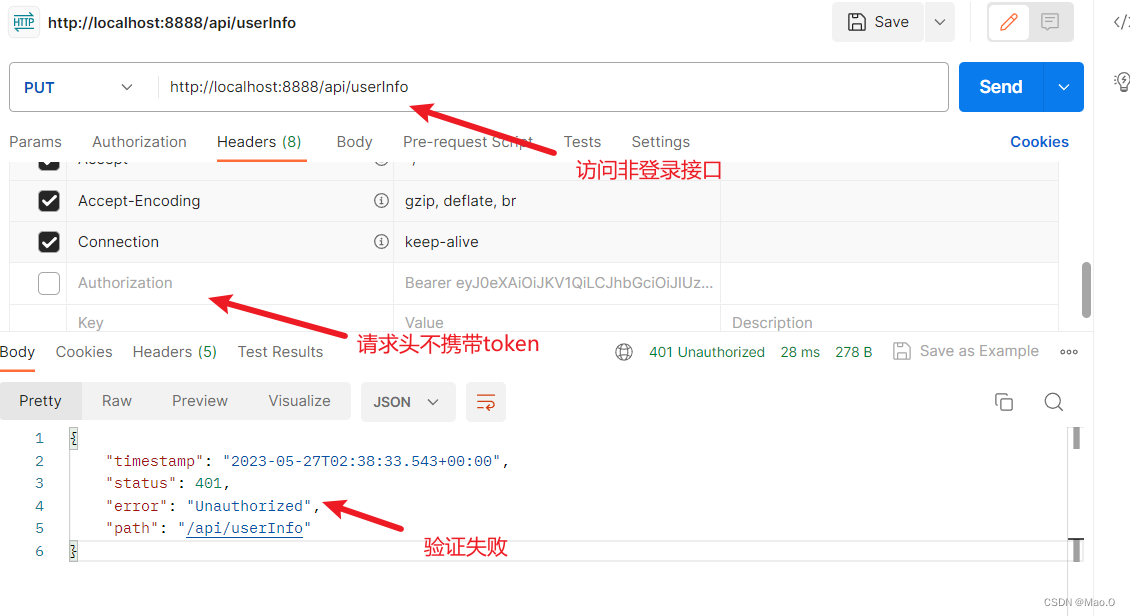Uncheck the Accept-Encoding header checkbox
The height and width of the screenshot is (616, 1130).
[x=49, y=201]
